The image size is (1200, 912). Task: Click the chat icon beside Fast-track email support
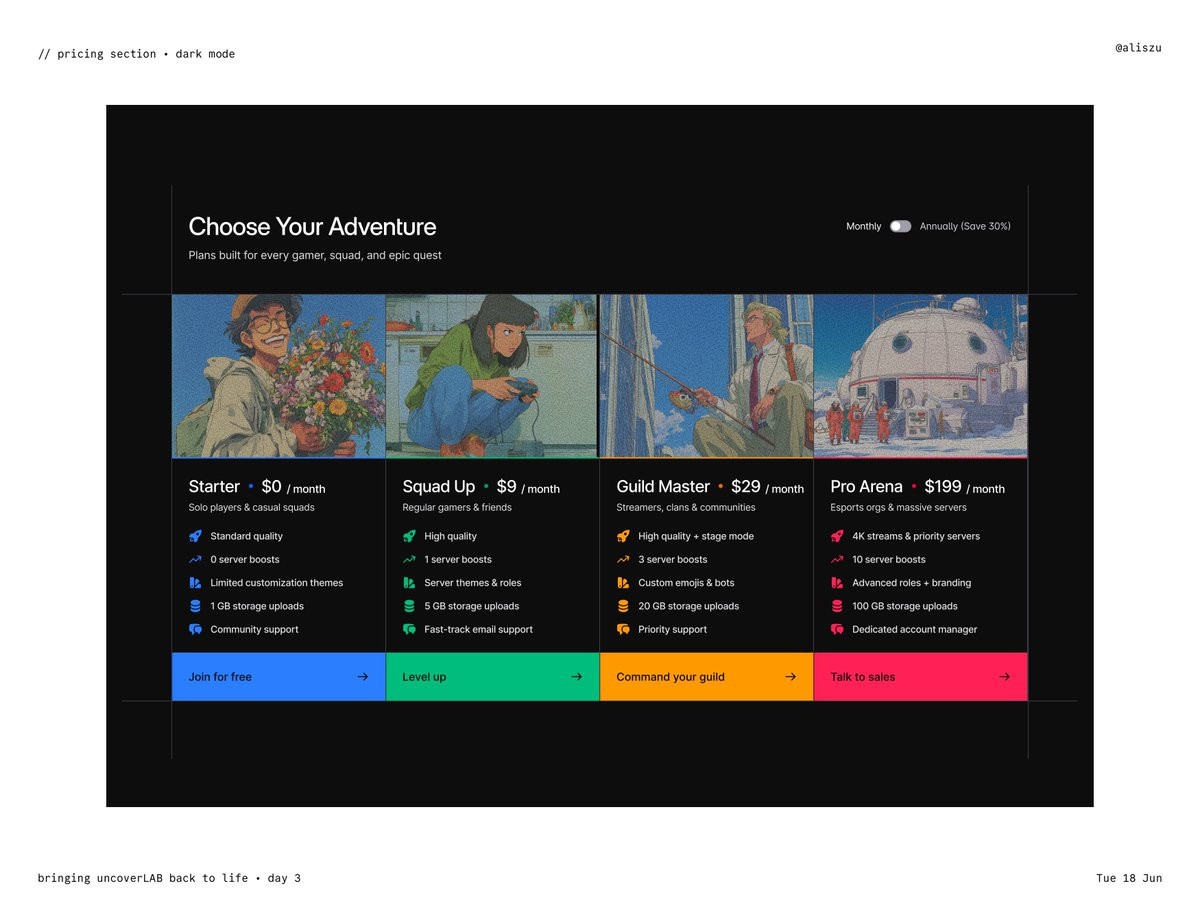coord(409,629)
